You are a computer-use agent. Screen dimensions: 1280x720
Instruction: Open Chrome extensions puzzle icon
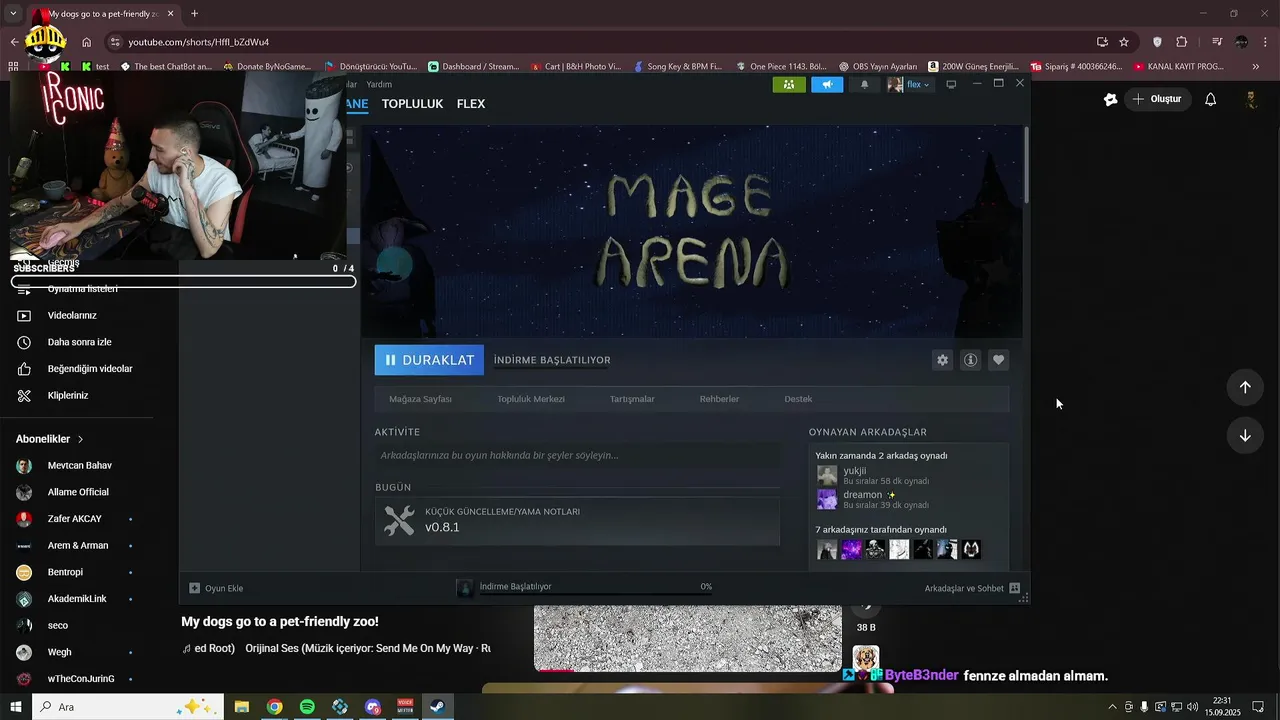1182,42
